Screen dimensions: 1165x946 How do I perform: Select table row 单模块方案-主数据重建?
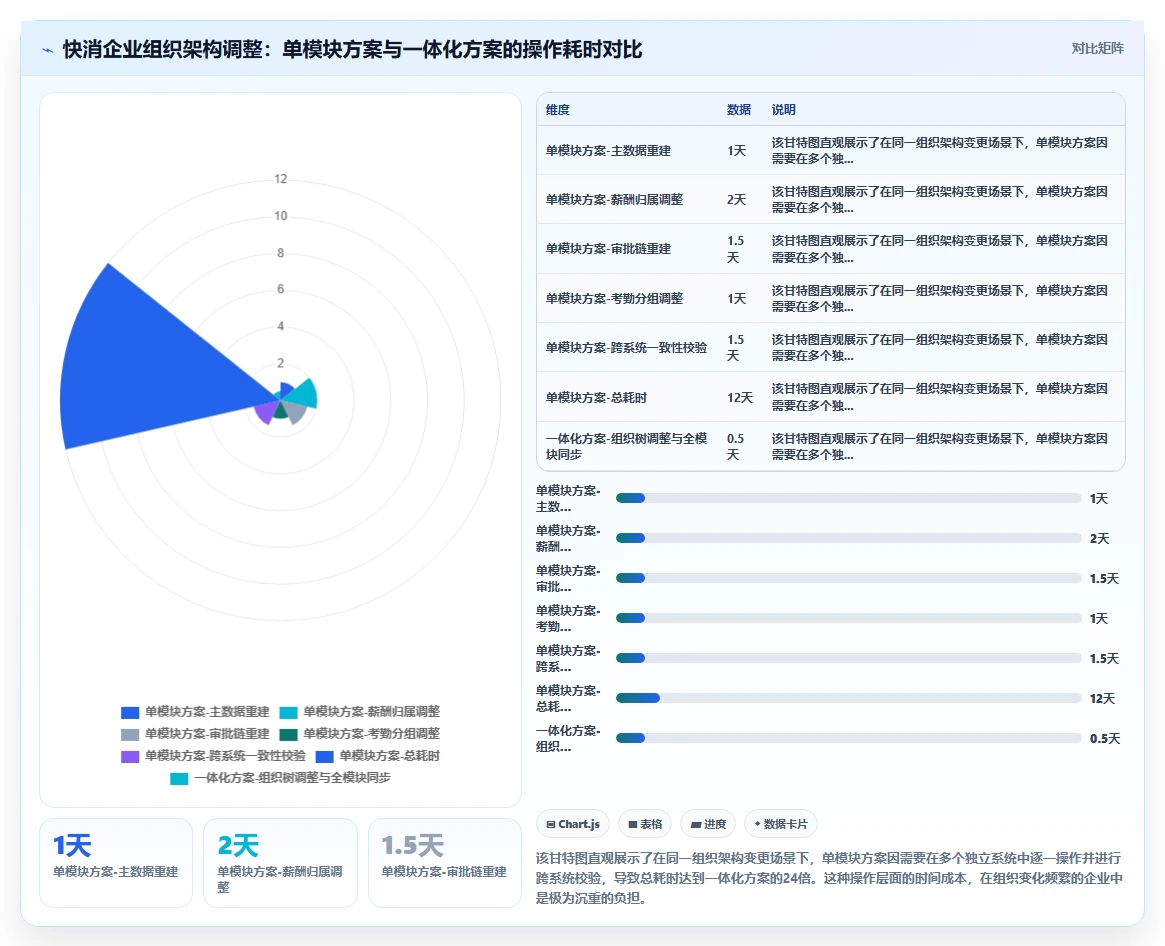click(x=831, y=150)
